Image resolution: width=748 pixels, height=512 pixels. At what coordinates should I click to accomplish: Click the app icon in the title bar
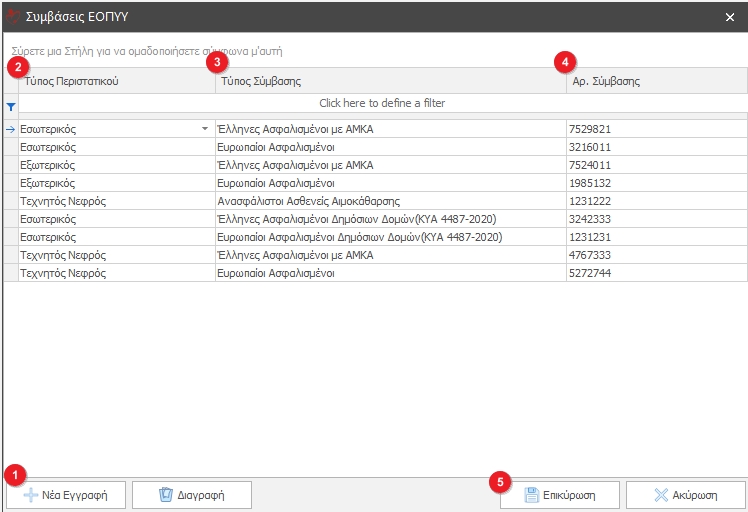pos(13,16)
